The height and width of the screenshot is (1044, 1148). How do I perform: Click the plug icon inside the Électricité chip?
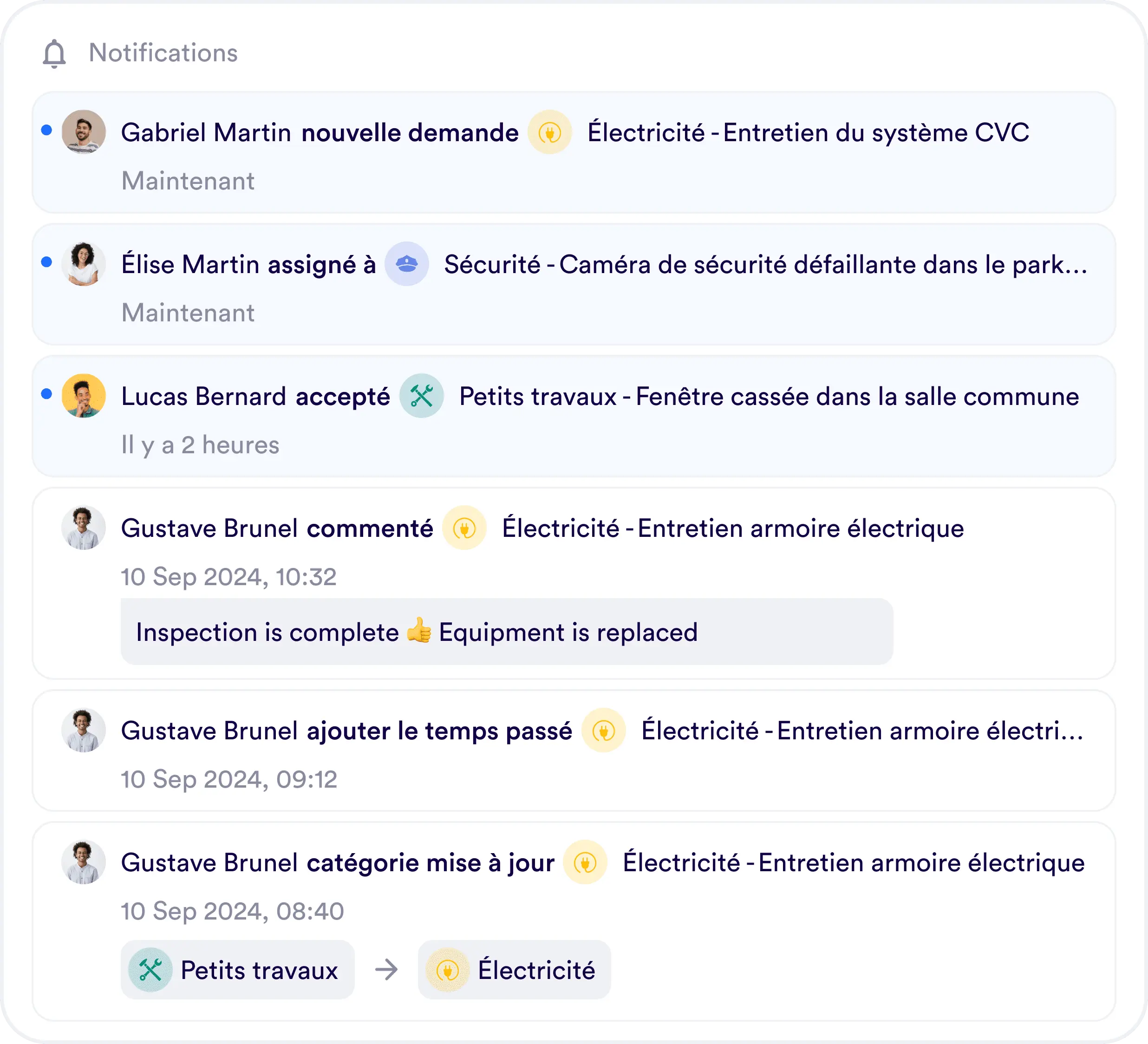[x=448, y=970]
